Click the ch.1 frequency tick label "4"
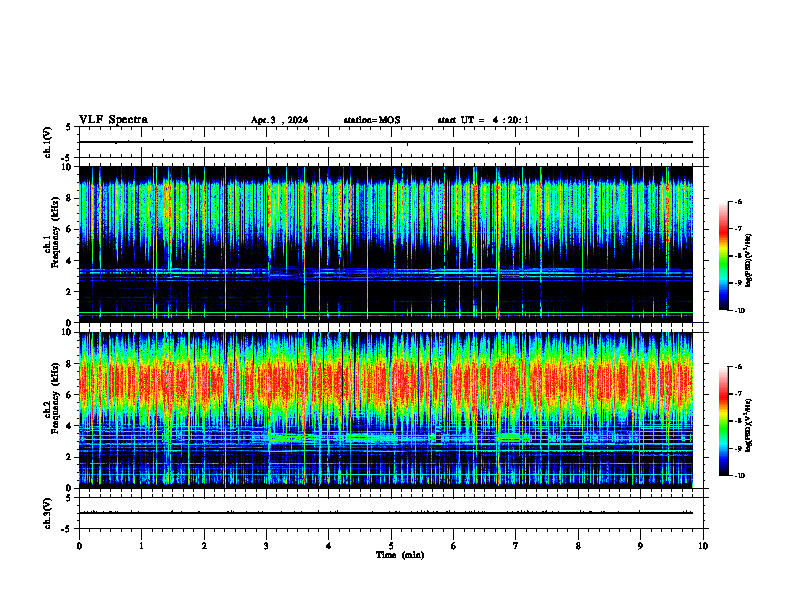The height and width of the screenshot is (612, 792). (x=70, y=261)
